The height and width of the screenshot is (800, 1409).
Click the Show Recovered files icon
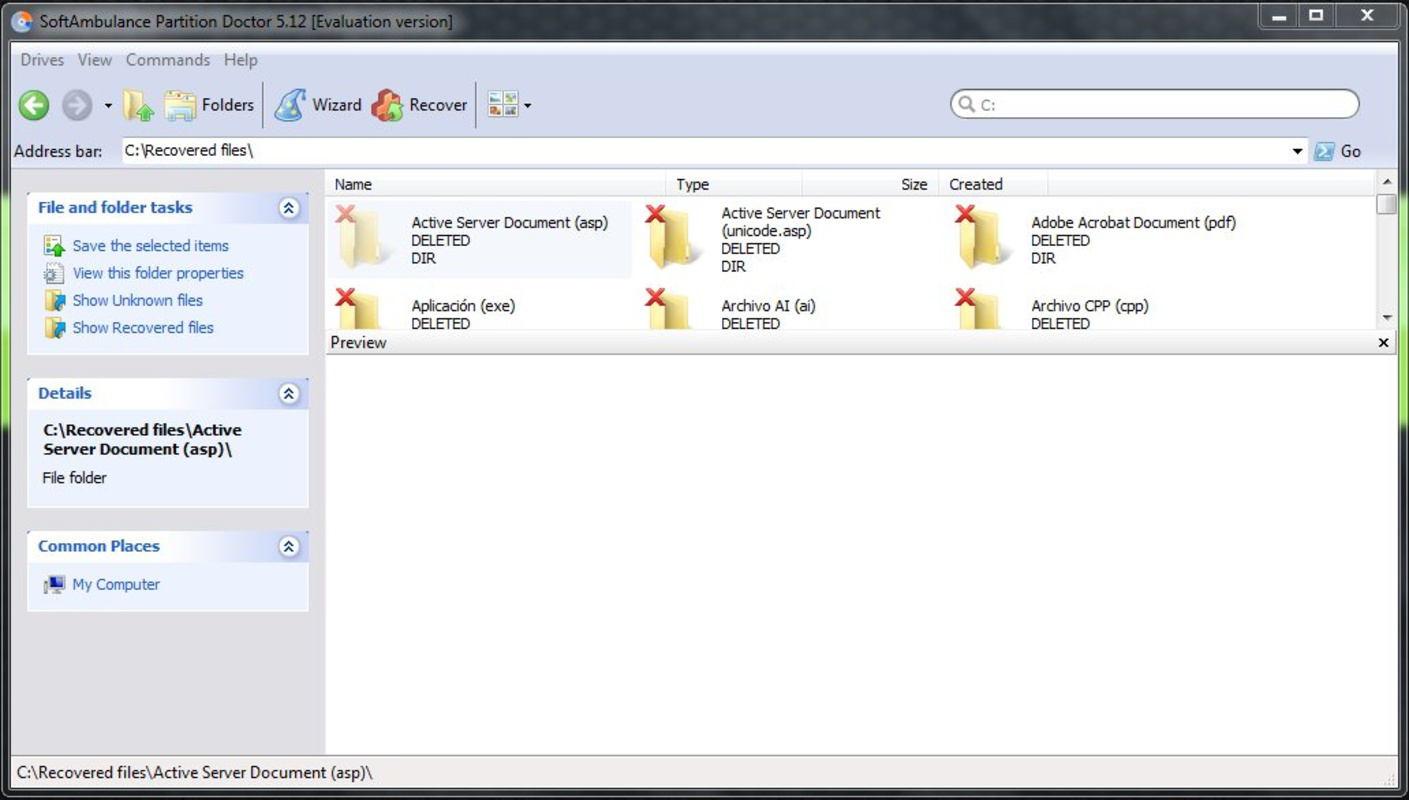(54, 328)
